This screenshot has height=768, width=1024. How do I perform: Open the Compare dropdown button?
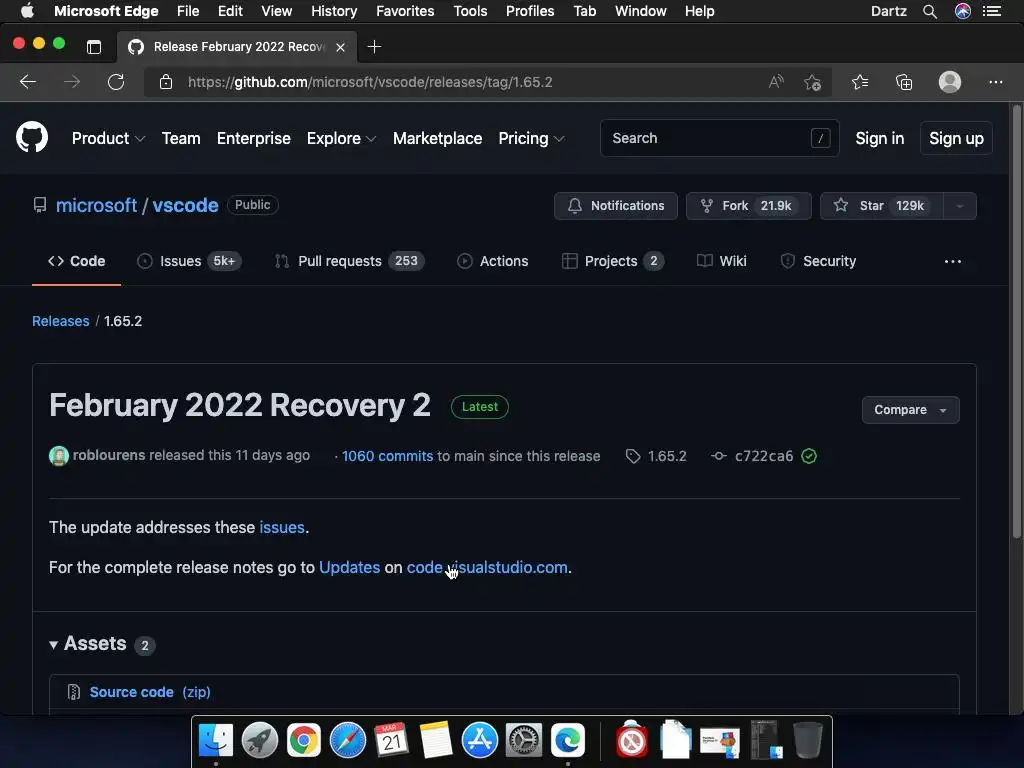coord(910,409)
